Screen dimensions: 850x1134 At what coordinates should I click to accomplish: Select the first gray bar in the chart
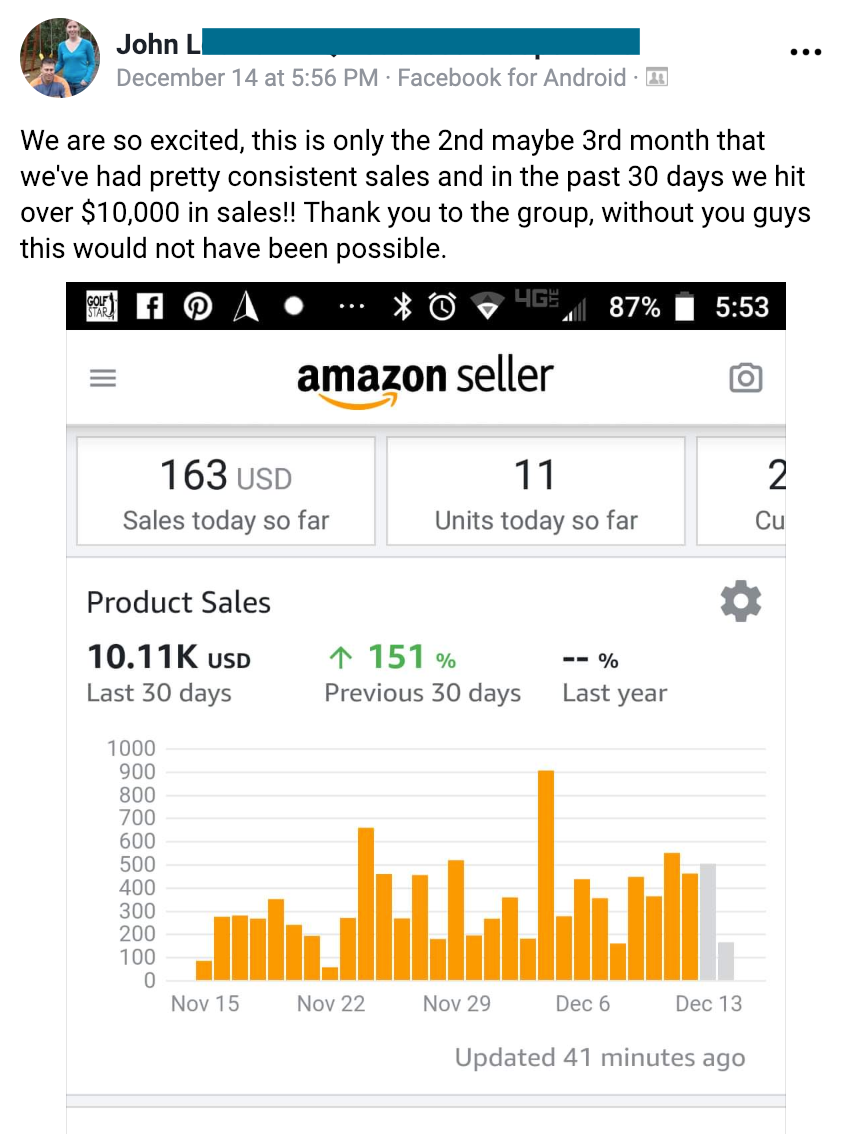point(708,921)
